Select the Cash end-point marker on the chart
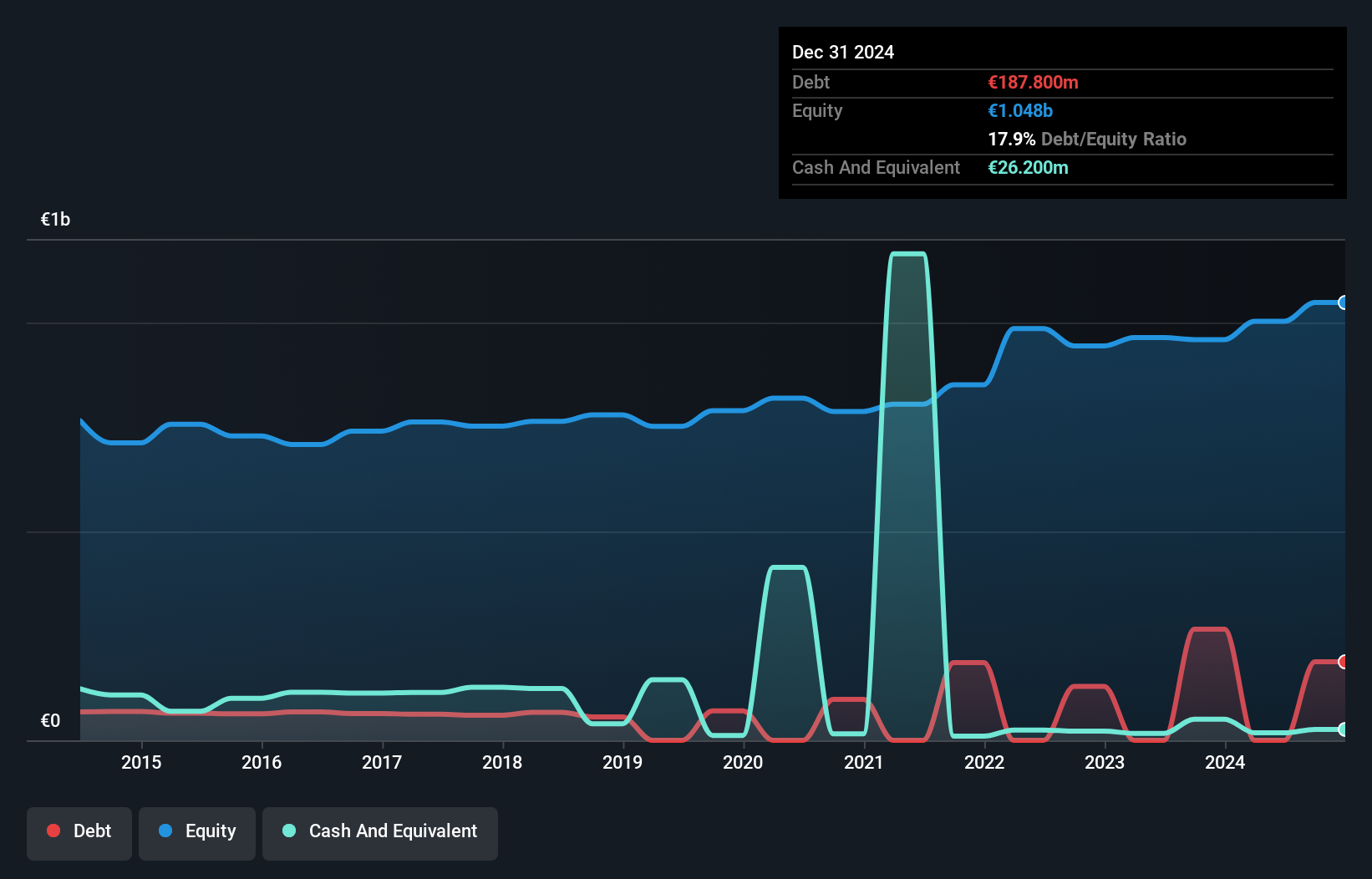Screen dimensions: 1372x879 [x=1344, y=729]
